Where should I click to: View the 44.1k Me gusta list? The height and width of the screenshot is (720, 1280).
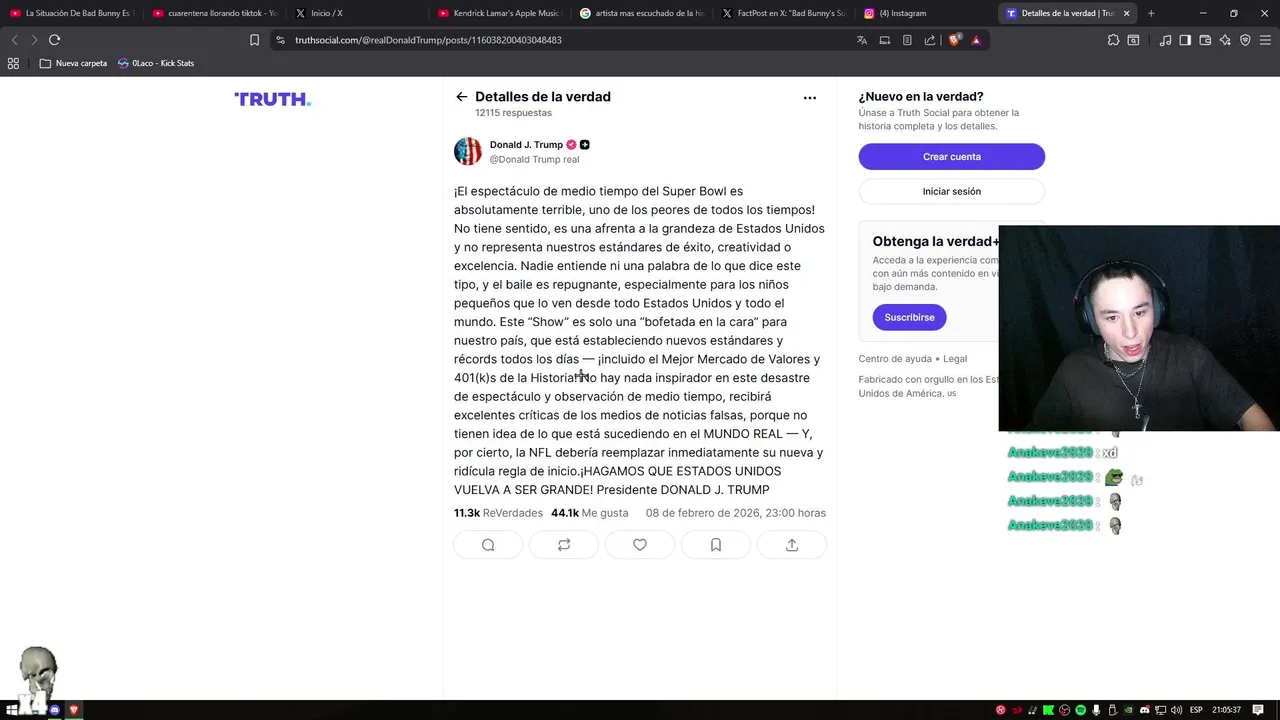[590, 513]
